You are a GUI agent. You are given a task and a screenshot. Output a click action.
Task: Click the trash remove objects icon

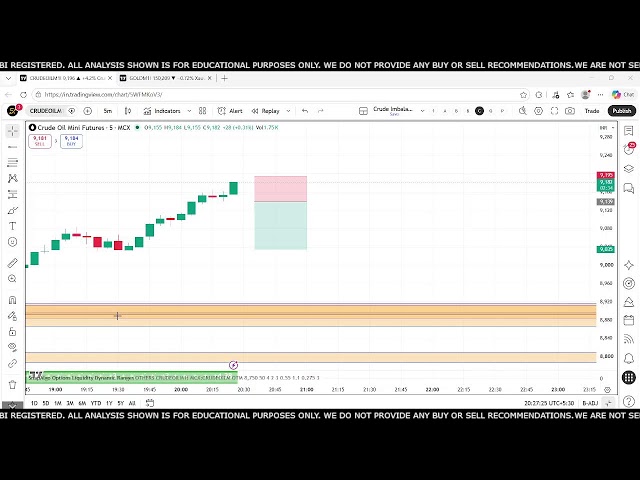[13, 384]
